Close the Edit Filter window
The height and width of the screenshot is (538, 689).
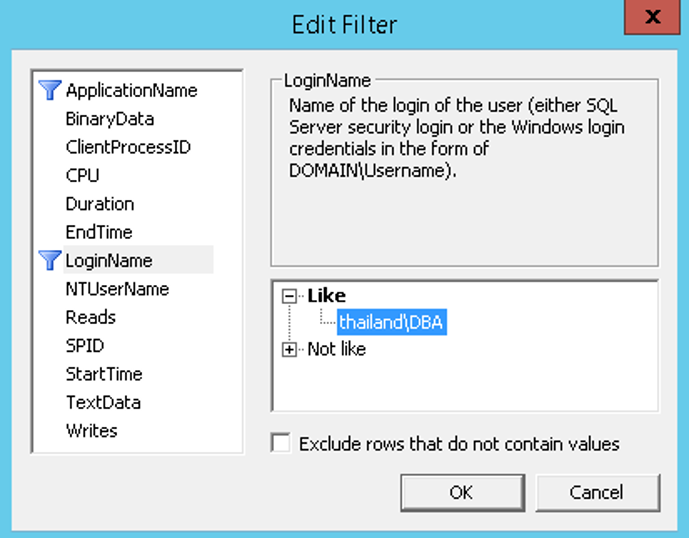pyautogui.click(x=654, y=18)
